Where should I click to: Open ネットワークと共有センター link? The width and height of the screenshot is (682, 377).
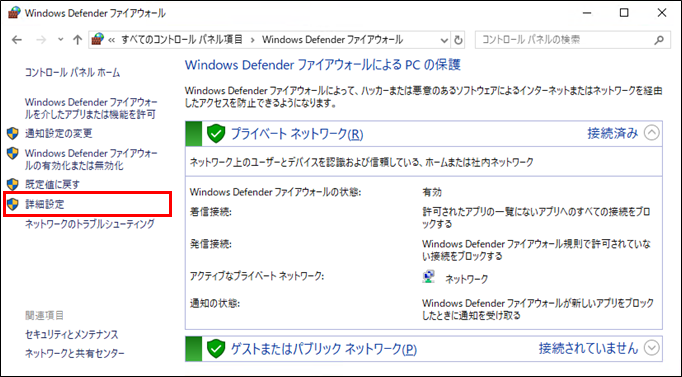pos(74,354)
